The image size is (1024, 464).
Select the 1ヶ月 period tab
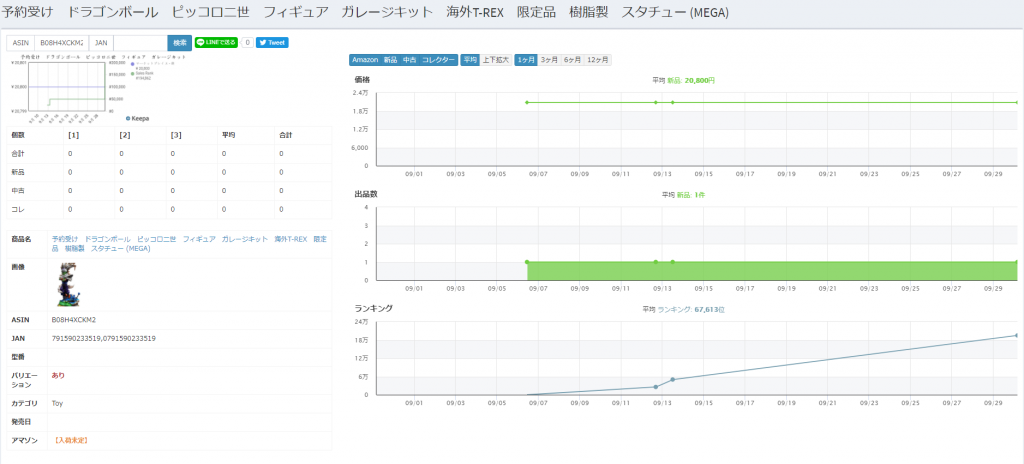coord(526,60)
